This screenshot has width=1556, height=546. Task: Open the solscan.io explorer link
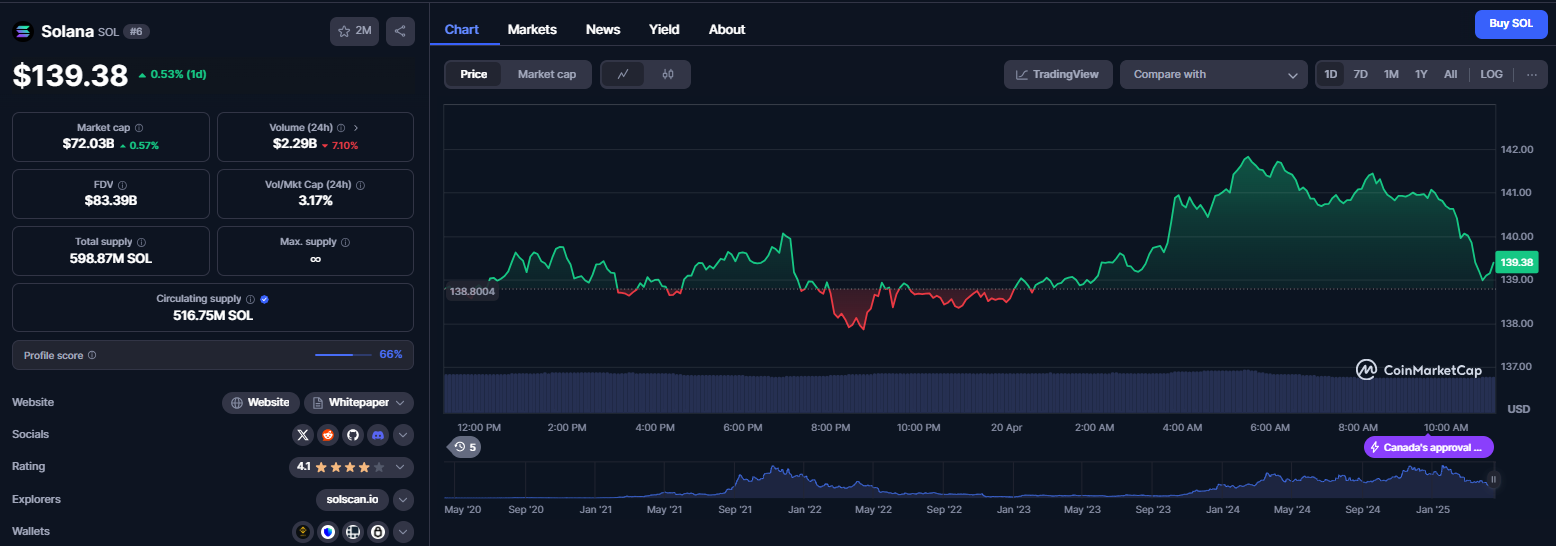pos(352,499)
